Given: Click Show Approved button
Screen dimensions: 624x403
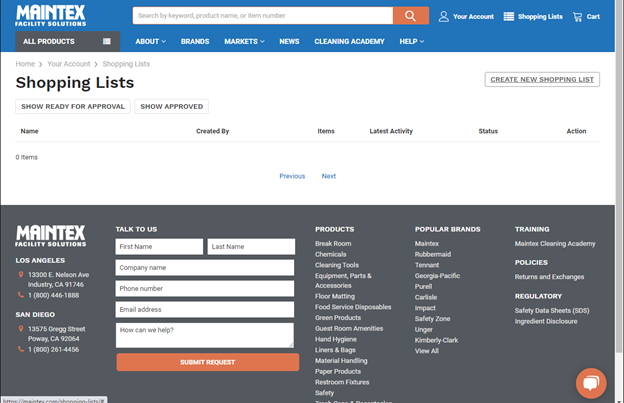Looking at the screenshot, I should point(172,107).
